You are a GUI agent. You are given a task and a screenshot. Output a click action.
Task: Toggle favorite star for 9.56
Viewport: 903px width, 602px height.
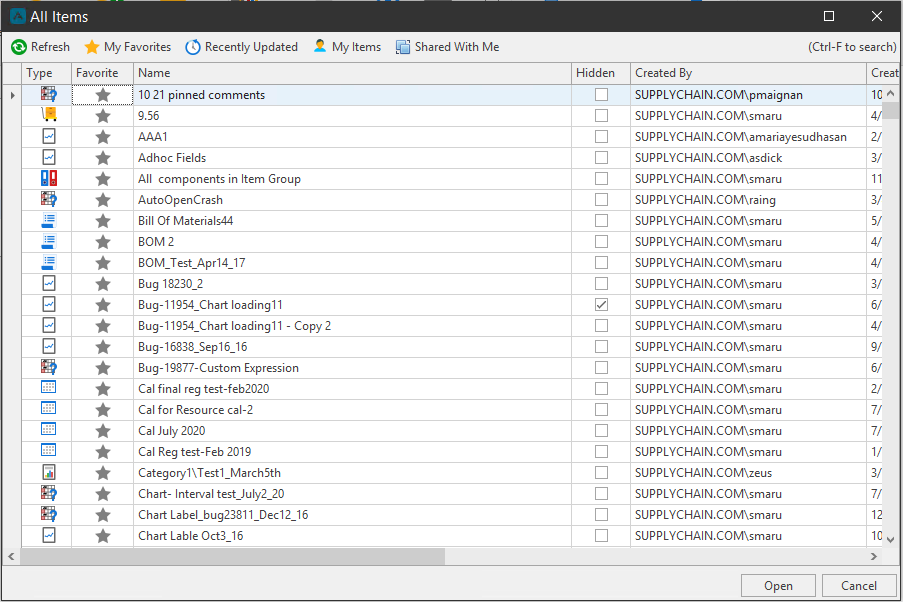coord(103,116)
